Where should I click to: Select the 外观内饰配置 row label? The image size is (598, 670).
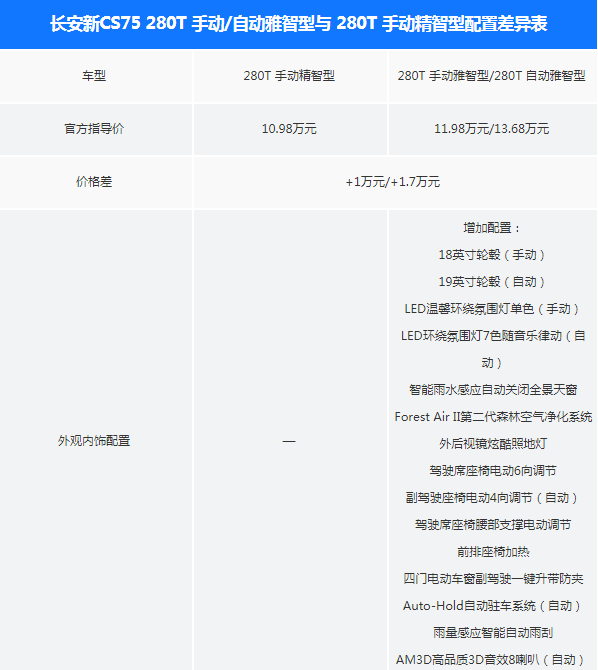coord(94,441)
